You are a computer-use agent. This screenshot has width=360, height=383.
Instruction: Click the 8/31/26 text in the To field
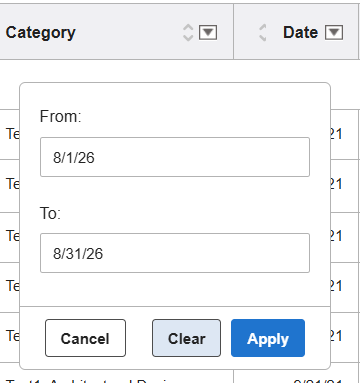coord(78,253)
